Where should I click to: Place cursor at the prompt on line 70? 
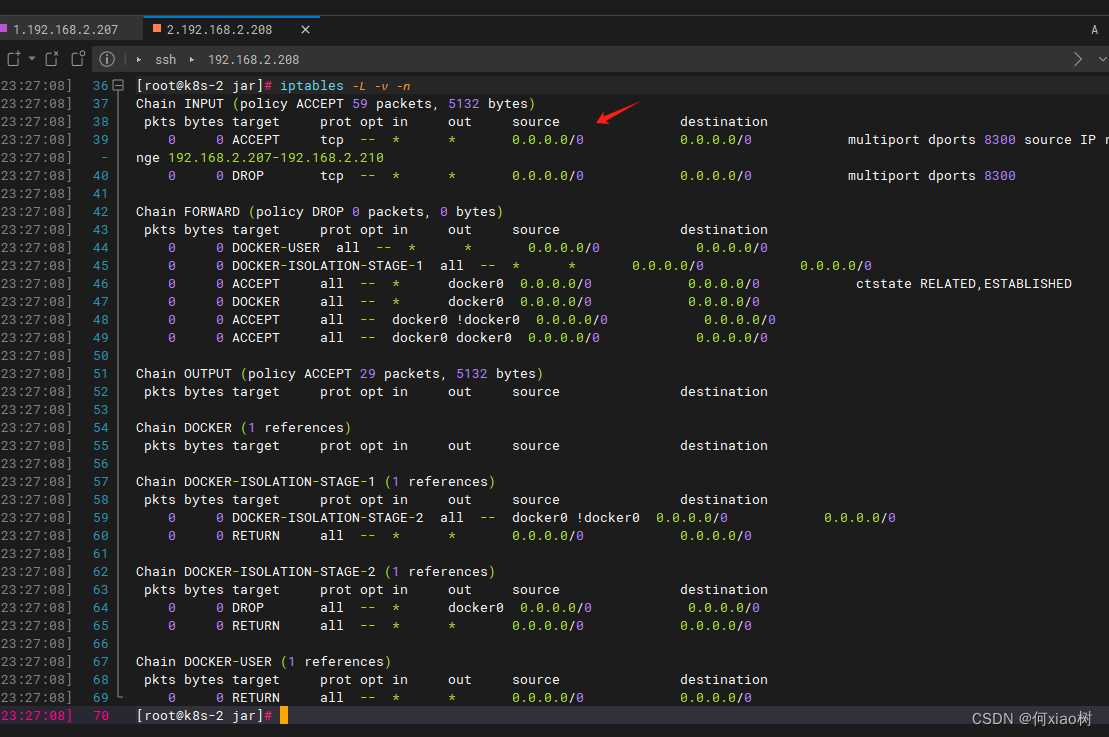point(284,716)
